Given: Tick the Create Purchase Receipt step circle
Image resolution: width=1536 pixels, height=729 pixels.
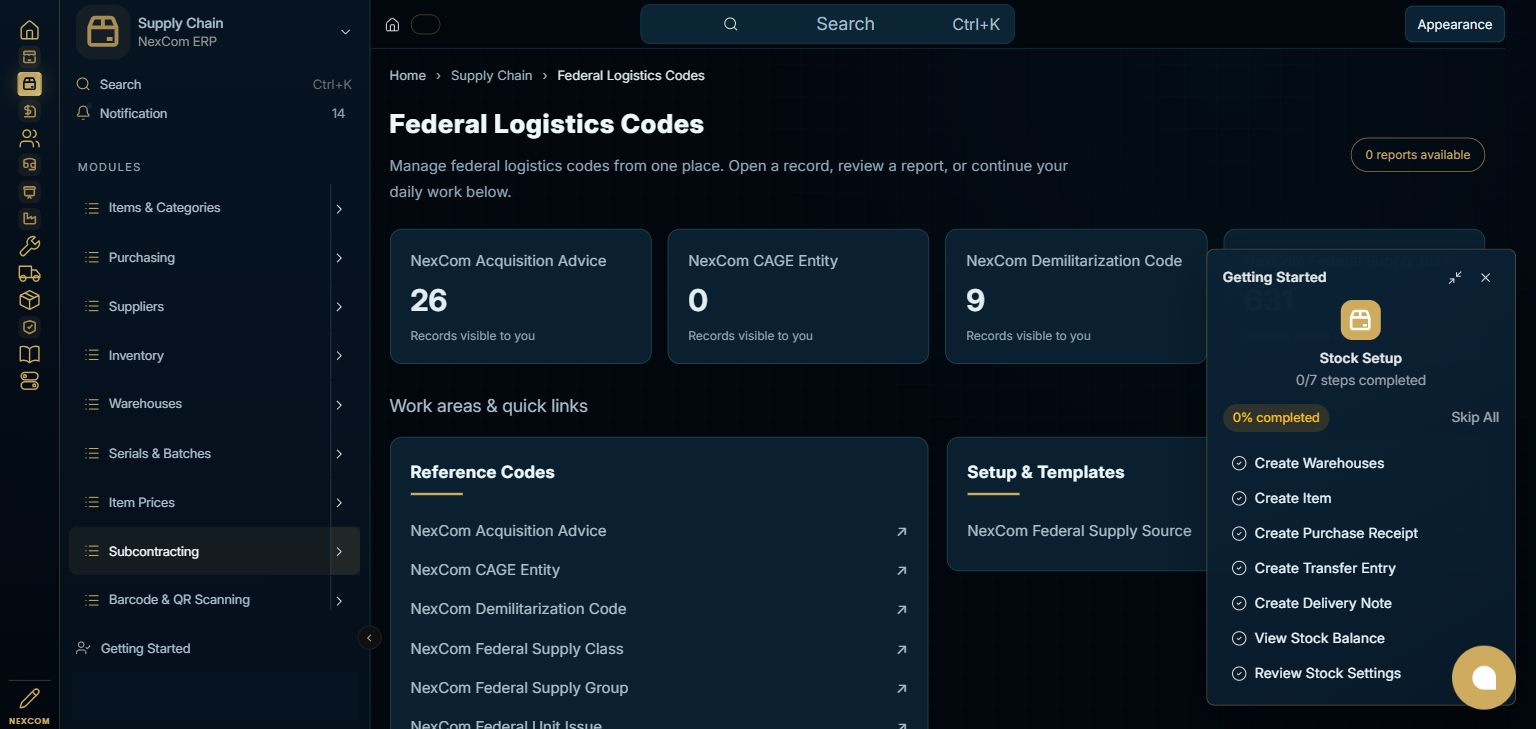Looking at the screenshot, I should (1239, 533).
